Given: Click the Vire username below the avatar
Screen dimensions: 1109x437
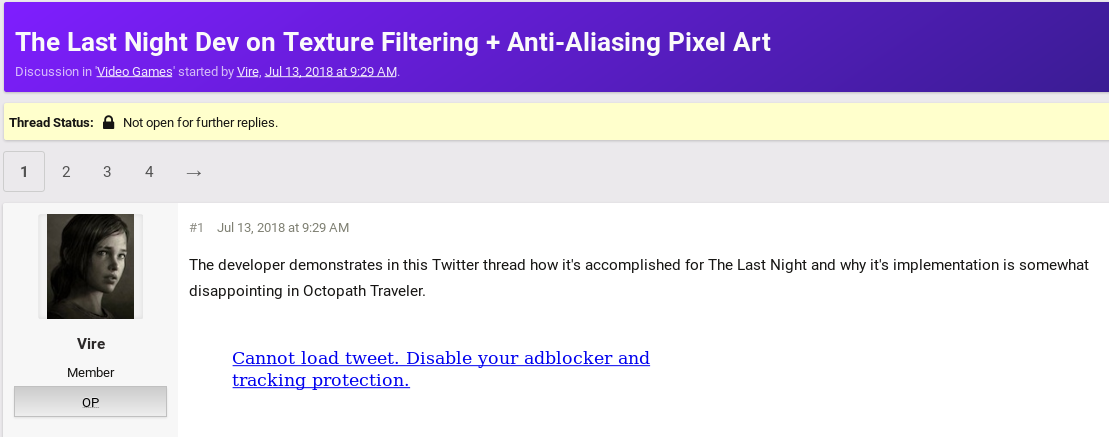Looking at the screenshot, I should 91,344.
